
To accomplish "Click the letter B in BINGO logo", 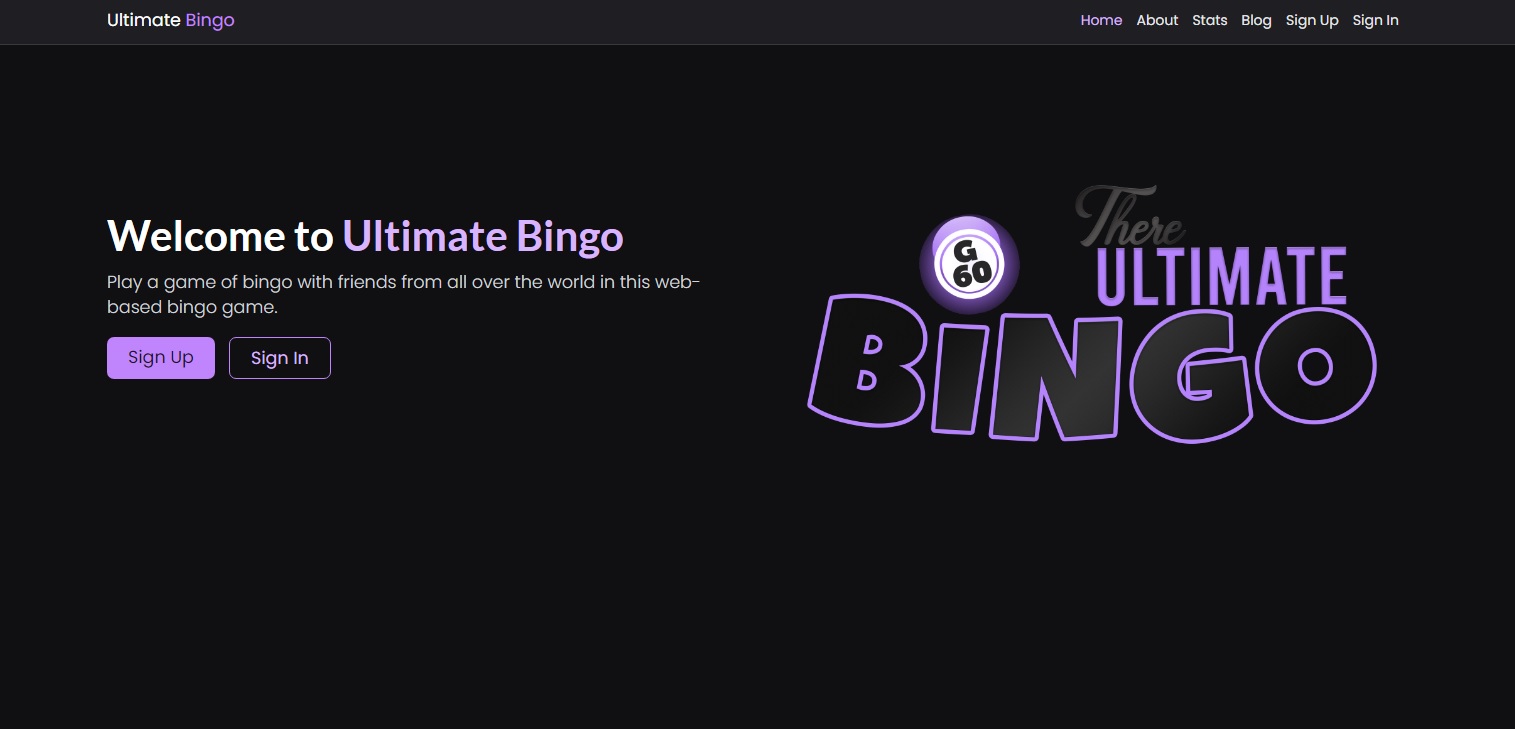I will pyautogui.click(x=867, y=361).
